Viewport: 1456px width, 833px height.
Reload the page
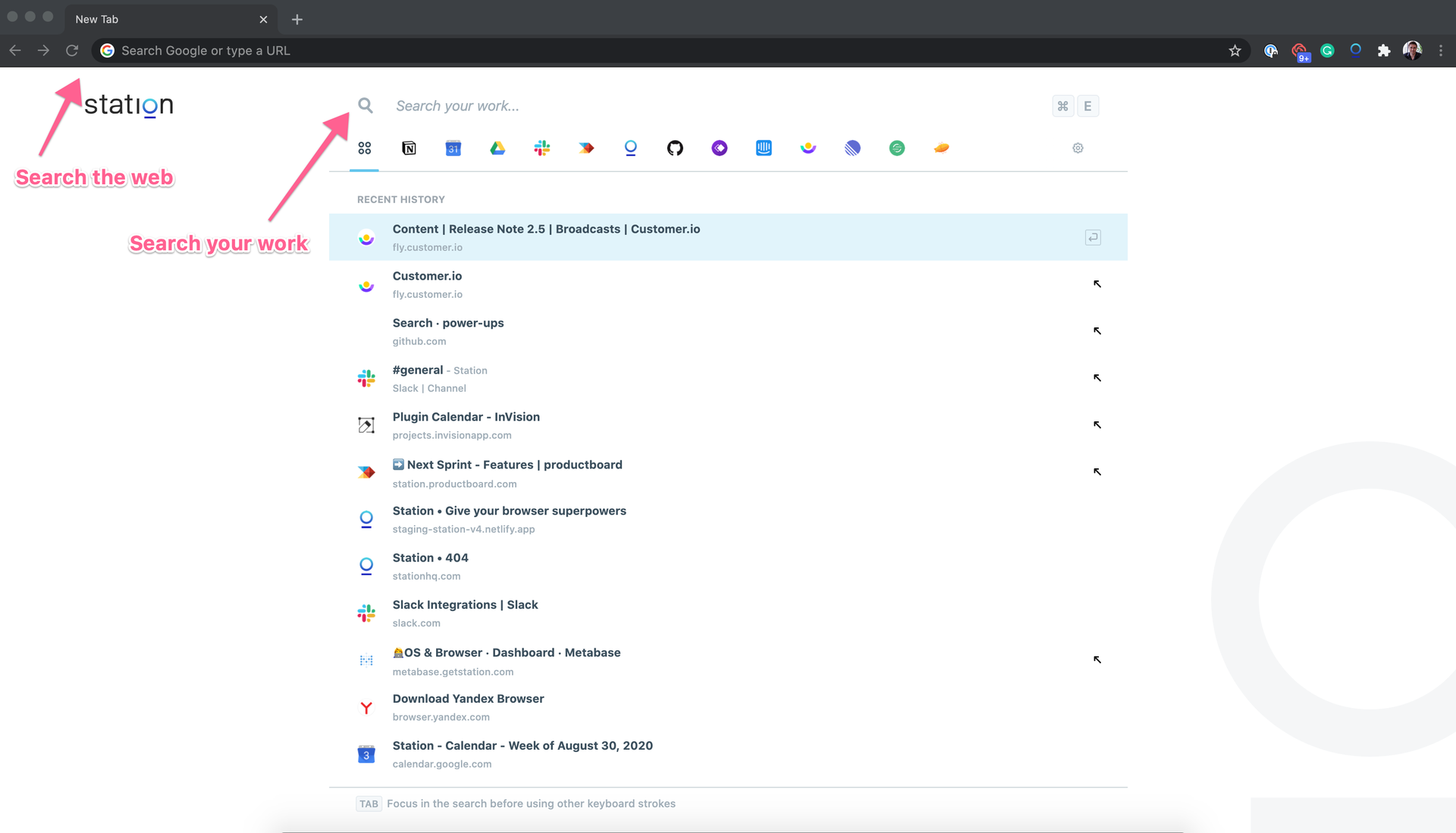[72, 51]
